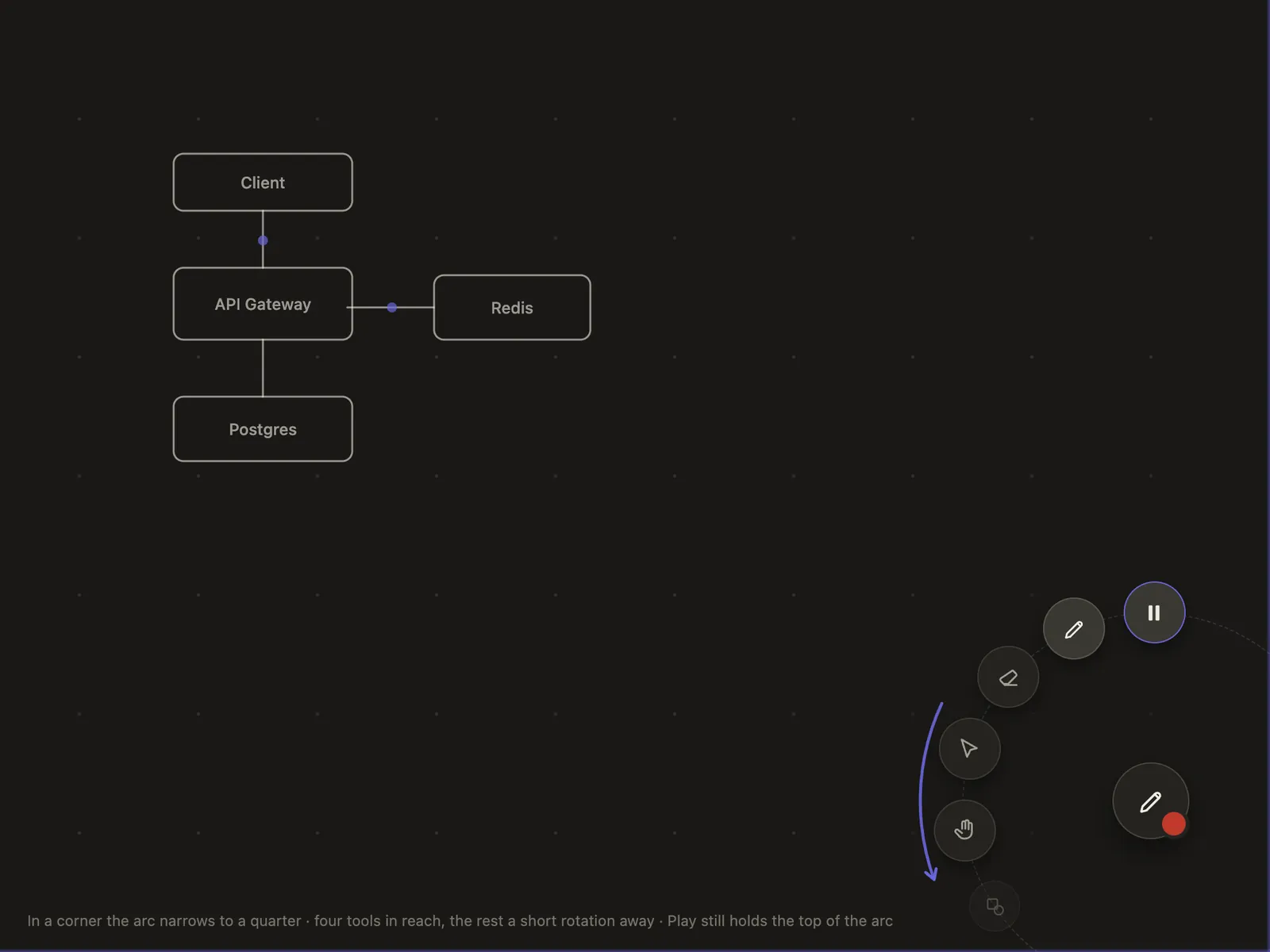Select the Postgres node box
Image resolution: width=1270 pixels, height=952 pixels.
tap(263, 429)
